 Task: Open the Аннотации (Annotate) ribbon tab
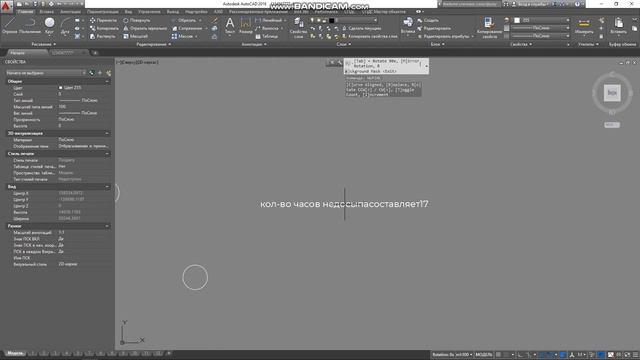click(70, 12)
